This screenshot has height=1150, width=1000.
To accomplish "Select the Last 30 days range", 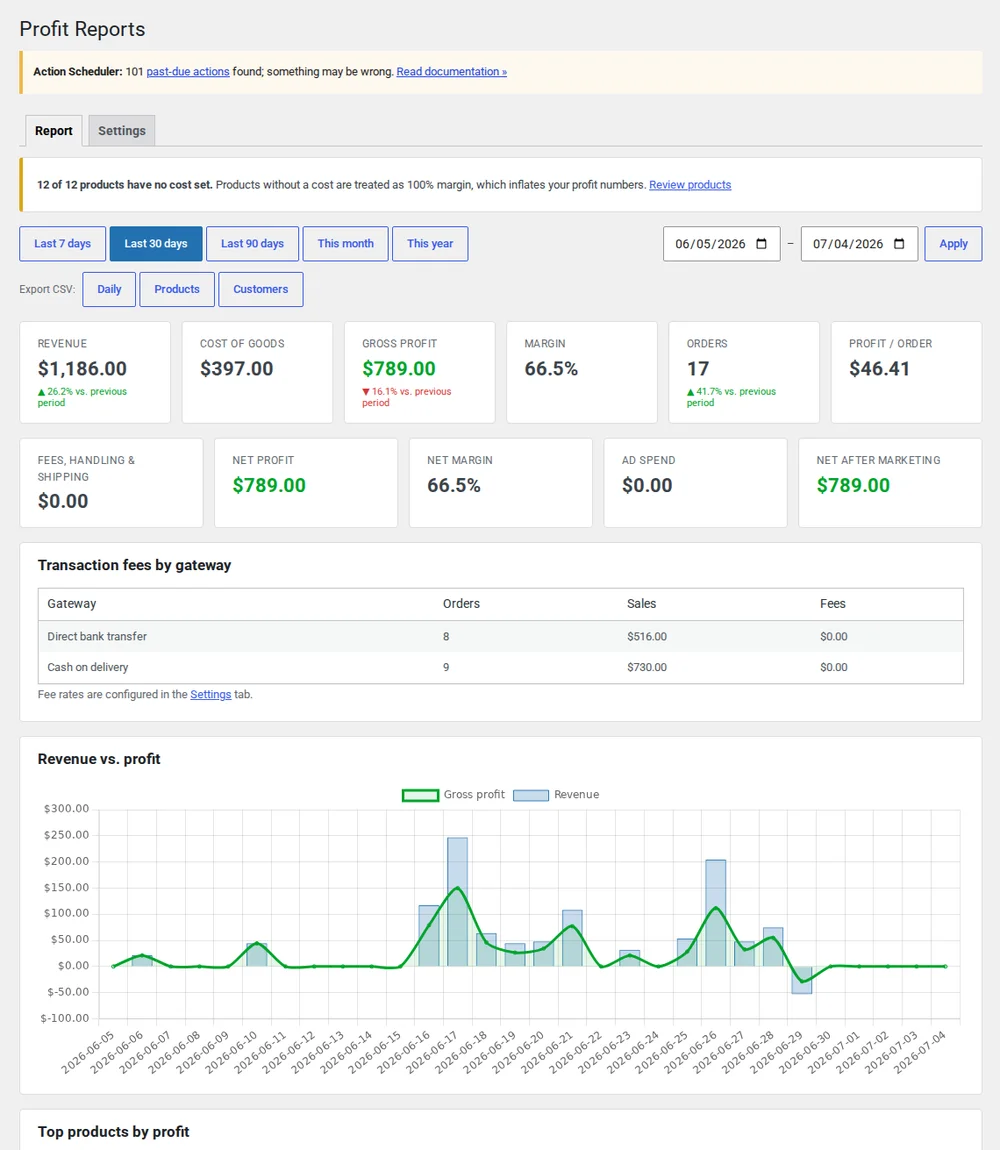I will (x=156, y=243).
